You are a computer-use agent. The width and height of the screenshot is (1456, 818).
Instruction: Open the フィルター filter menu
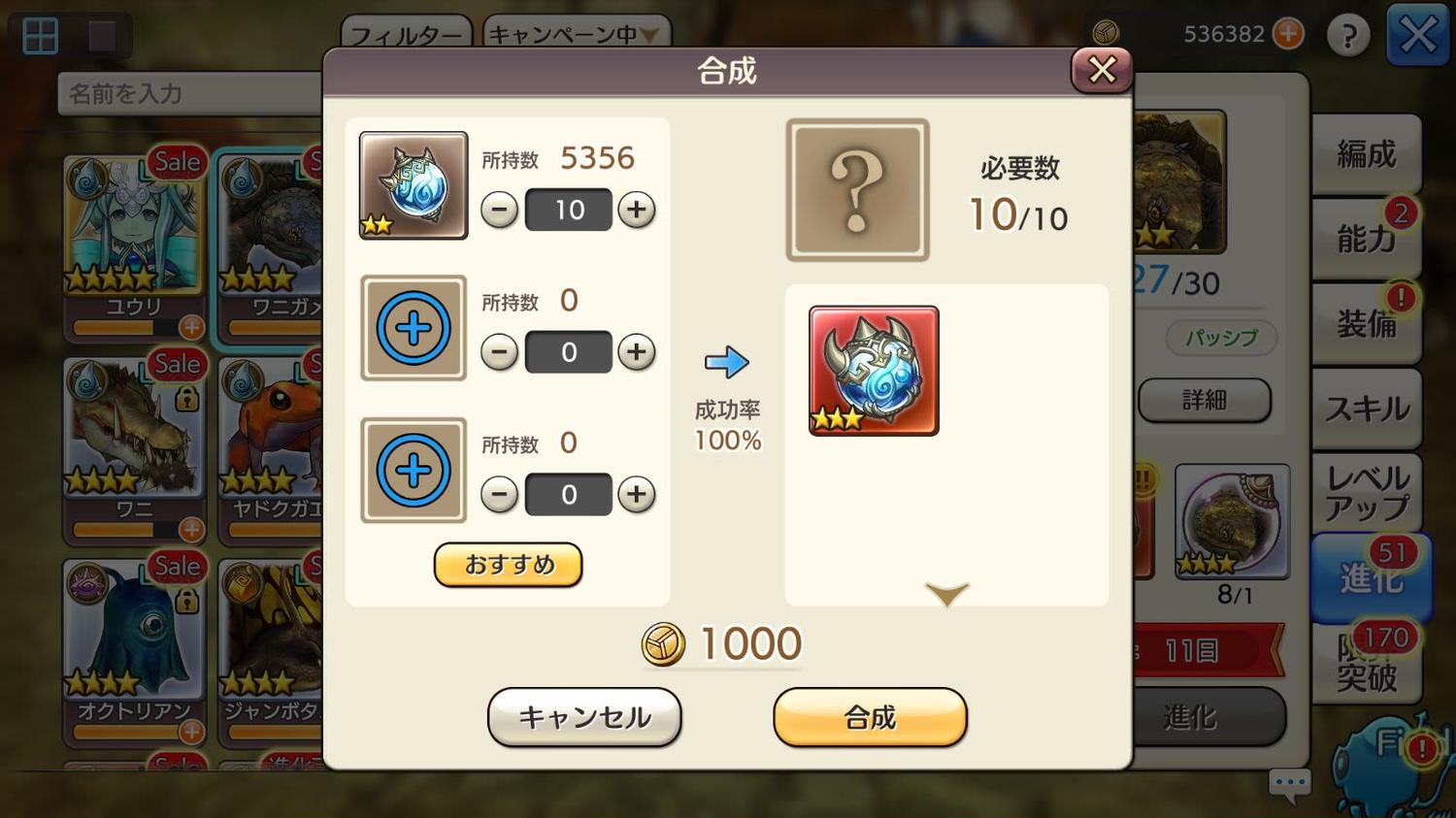click(407, 32)
